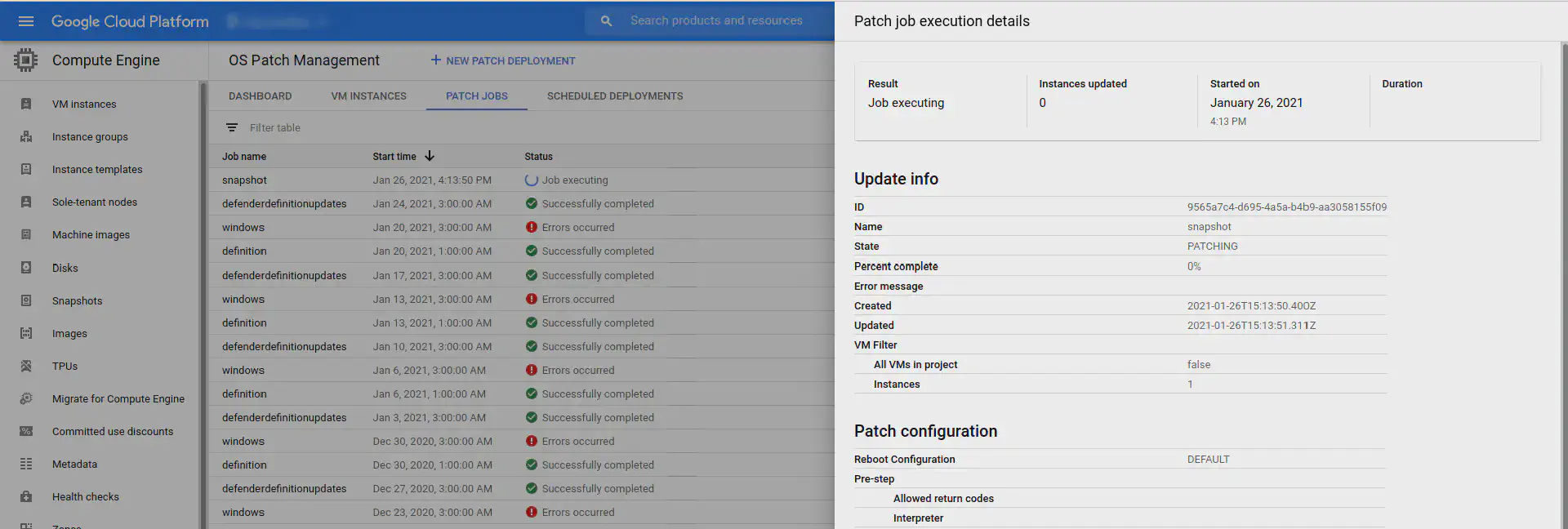Click red error icon for Jan 20 windows job
The width and height of the screenshot is (1568, 529).
point(532,227)
